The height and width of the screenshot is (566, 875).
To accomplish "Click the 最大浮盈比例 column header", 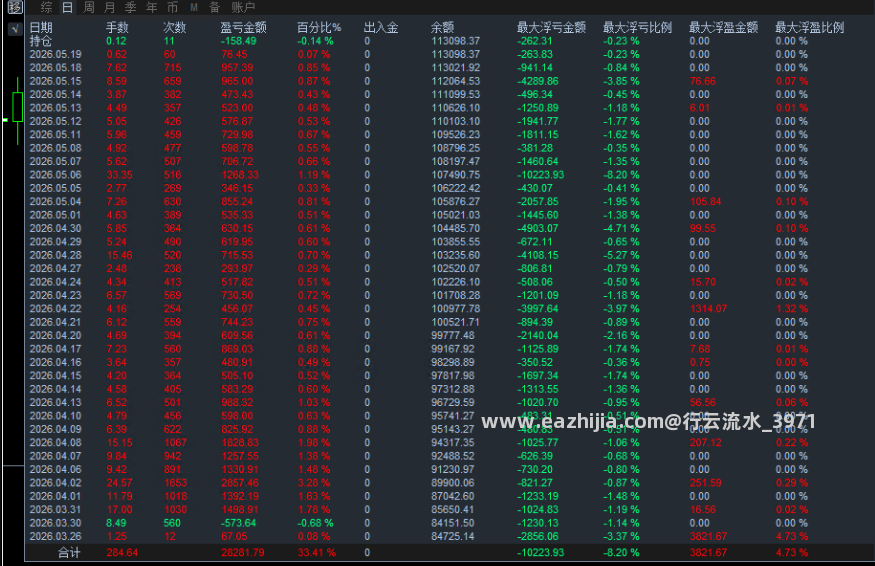I will pos(809,27).
